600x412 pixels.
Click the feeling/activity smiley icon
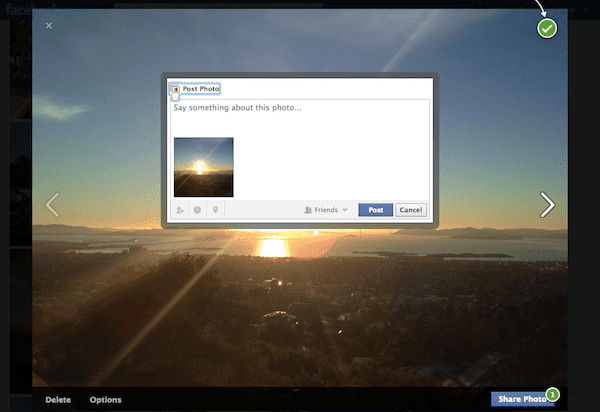(x=197, y=210)
